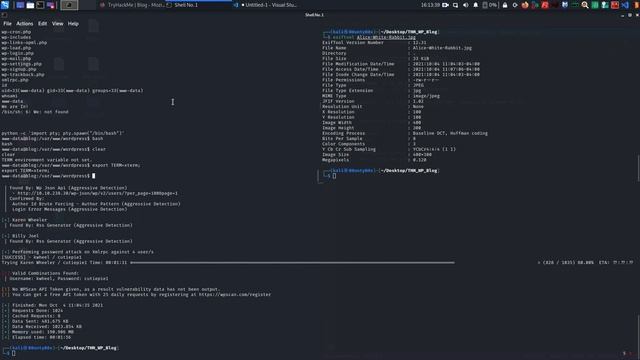Viewport: 640px width, 360px height.
Task: Select the highlighted window button in the taskbar
Action: coord(69,5)
